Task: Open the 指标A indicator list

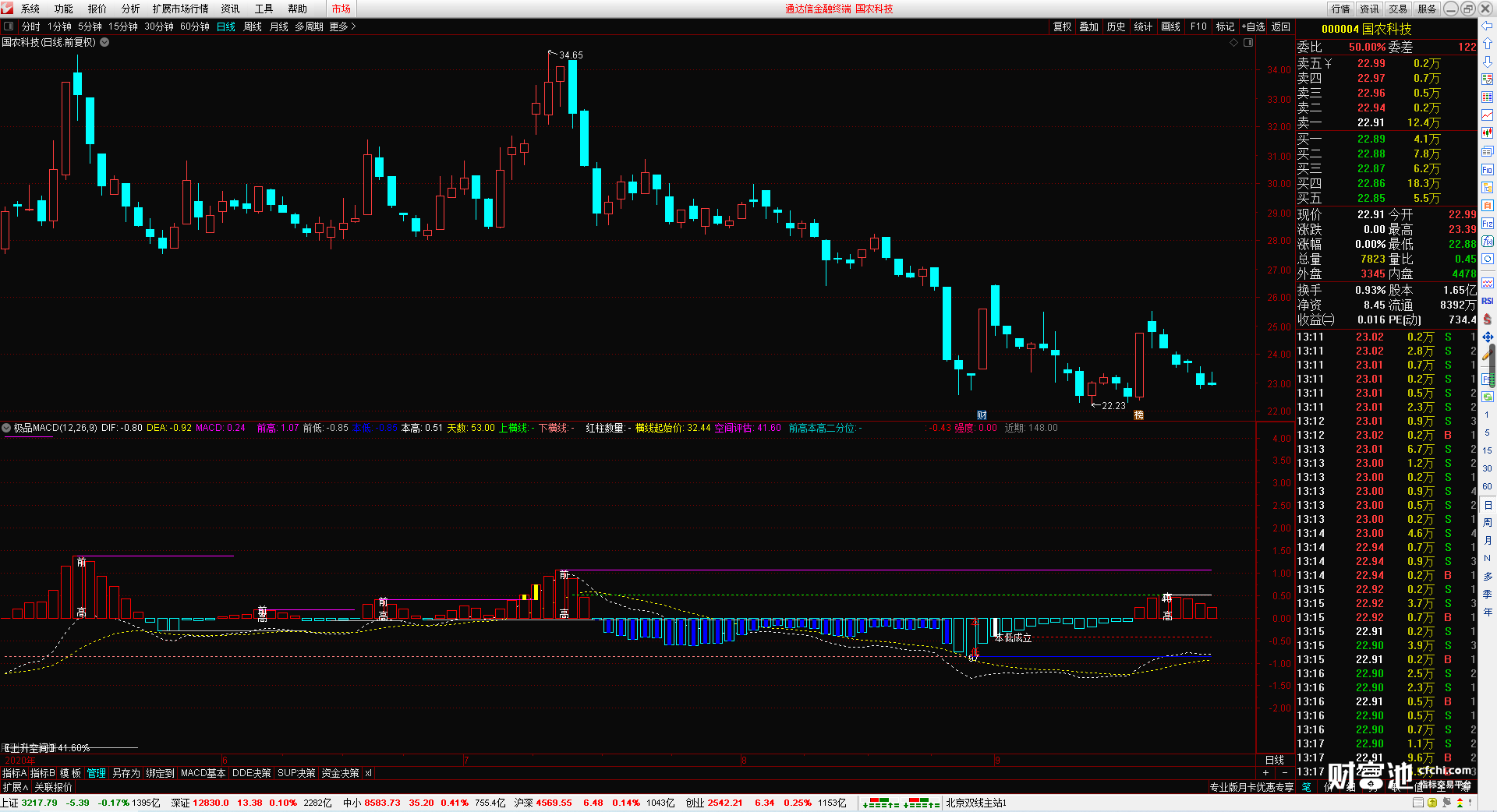Action: pos(14,773)
